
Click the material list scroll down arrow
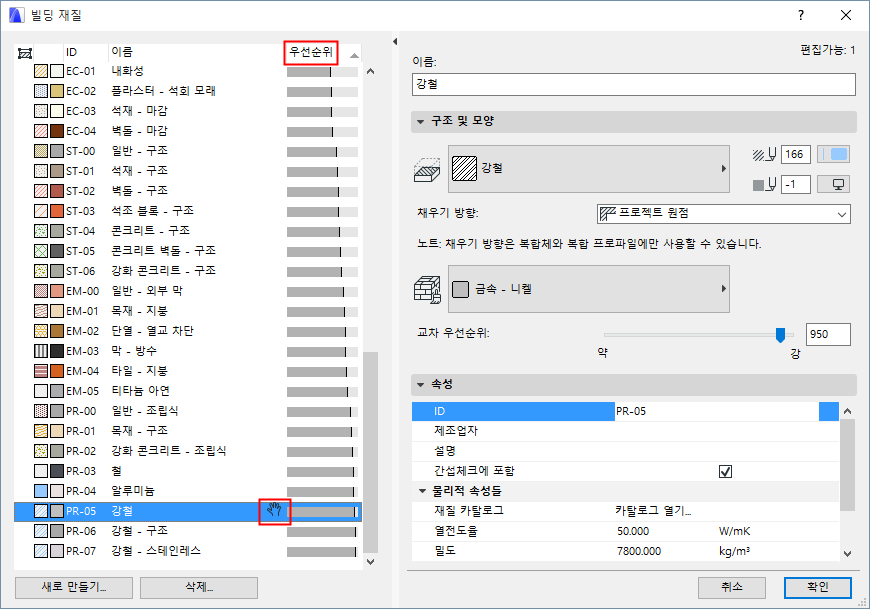click(371, 561)
